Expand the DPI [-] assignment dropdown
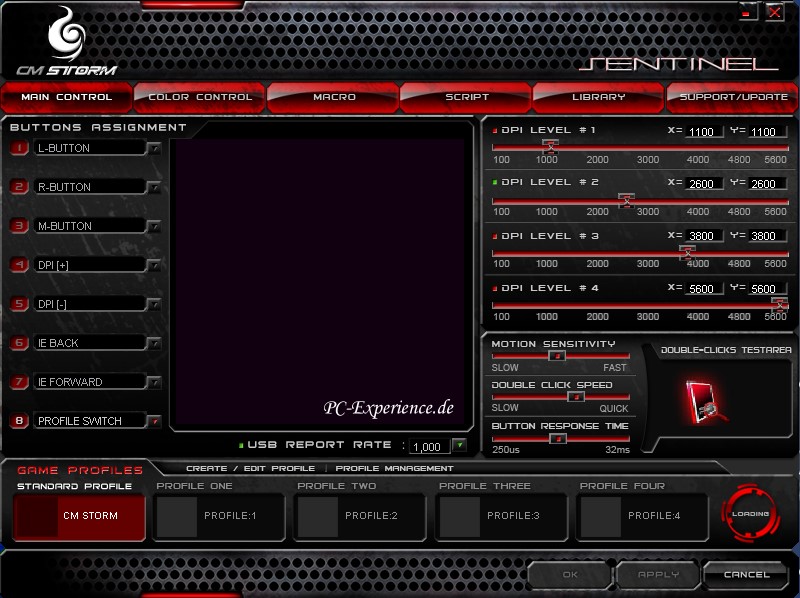The height and width of the screenshot is (598, 800). pyautogui.click(x=154, y=305)
